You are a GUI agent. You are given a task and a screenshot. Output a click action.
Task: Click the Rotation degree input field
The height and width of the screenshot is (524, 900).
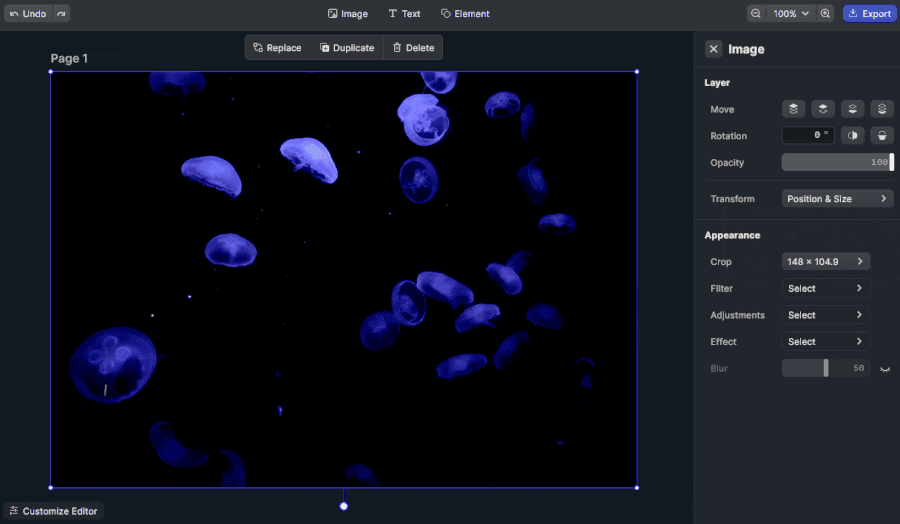click(x=808, y=136)
